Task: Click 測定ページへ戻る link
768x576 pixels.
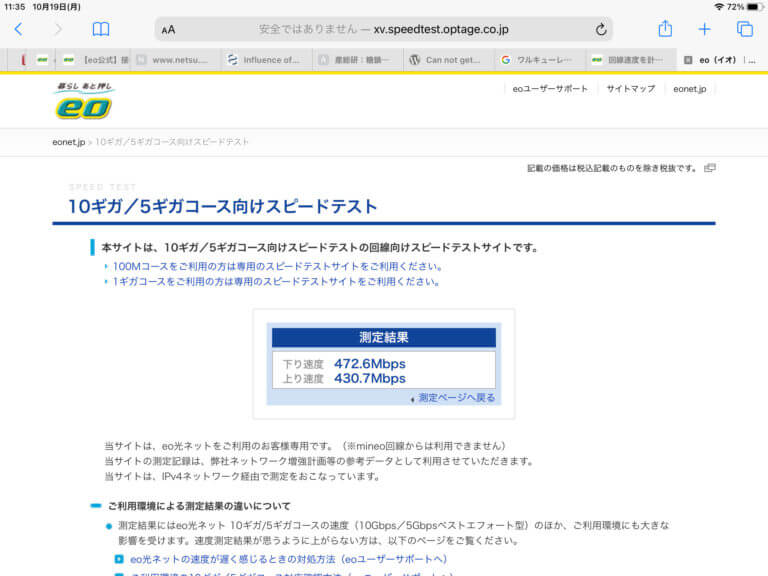Action: point(456,398)
